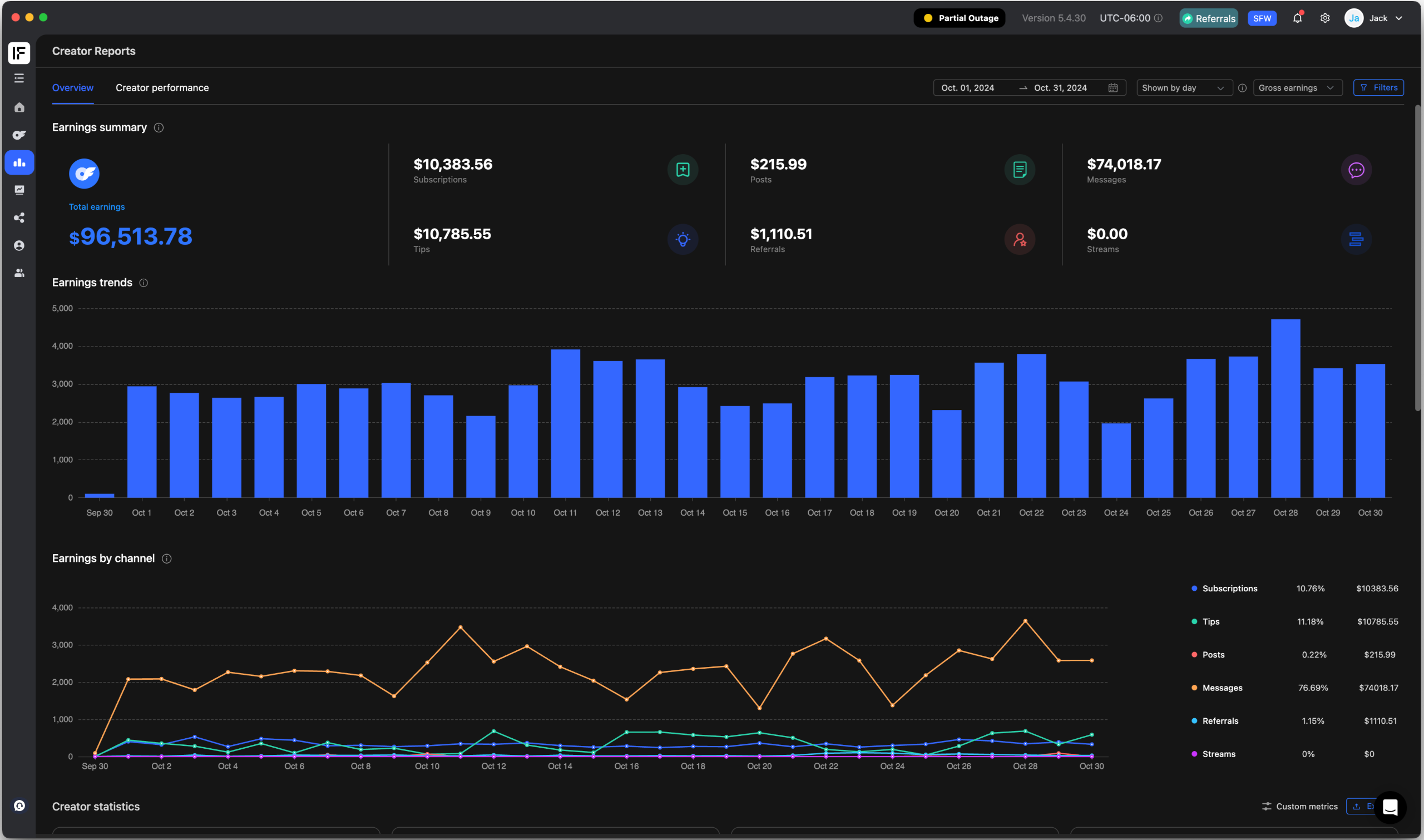This screenshot has height=840, width=1424.
Task: Open the home icon in sidebar
Action: [x=19, y=107]
